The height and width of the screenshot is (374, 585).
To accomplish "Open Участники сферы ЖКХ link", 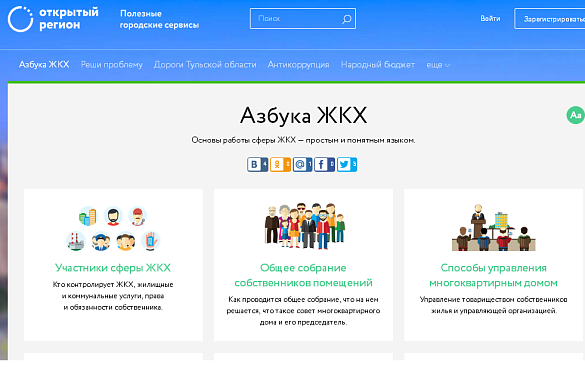I will pyautogui.click(x=113, y=268).
